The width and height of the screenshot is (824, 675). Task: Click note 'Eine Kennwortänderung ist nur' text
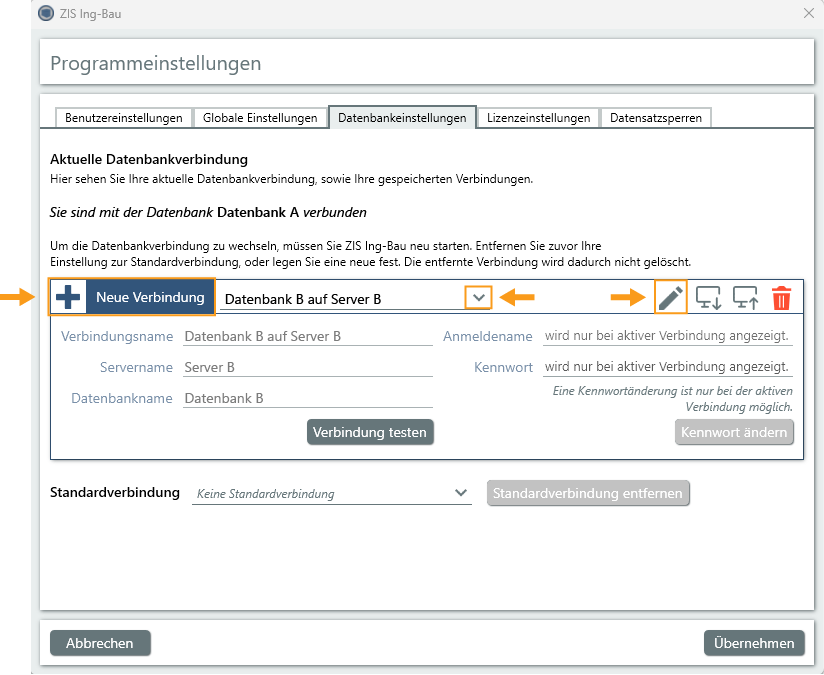(x=673, y=399)
